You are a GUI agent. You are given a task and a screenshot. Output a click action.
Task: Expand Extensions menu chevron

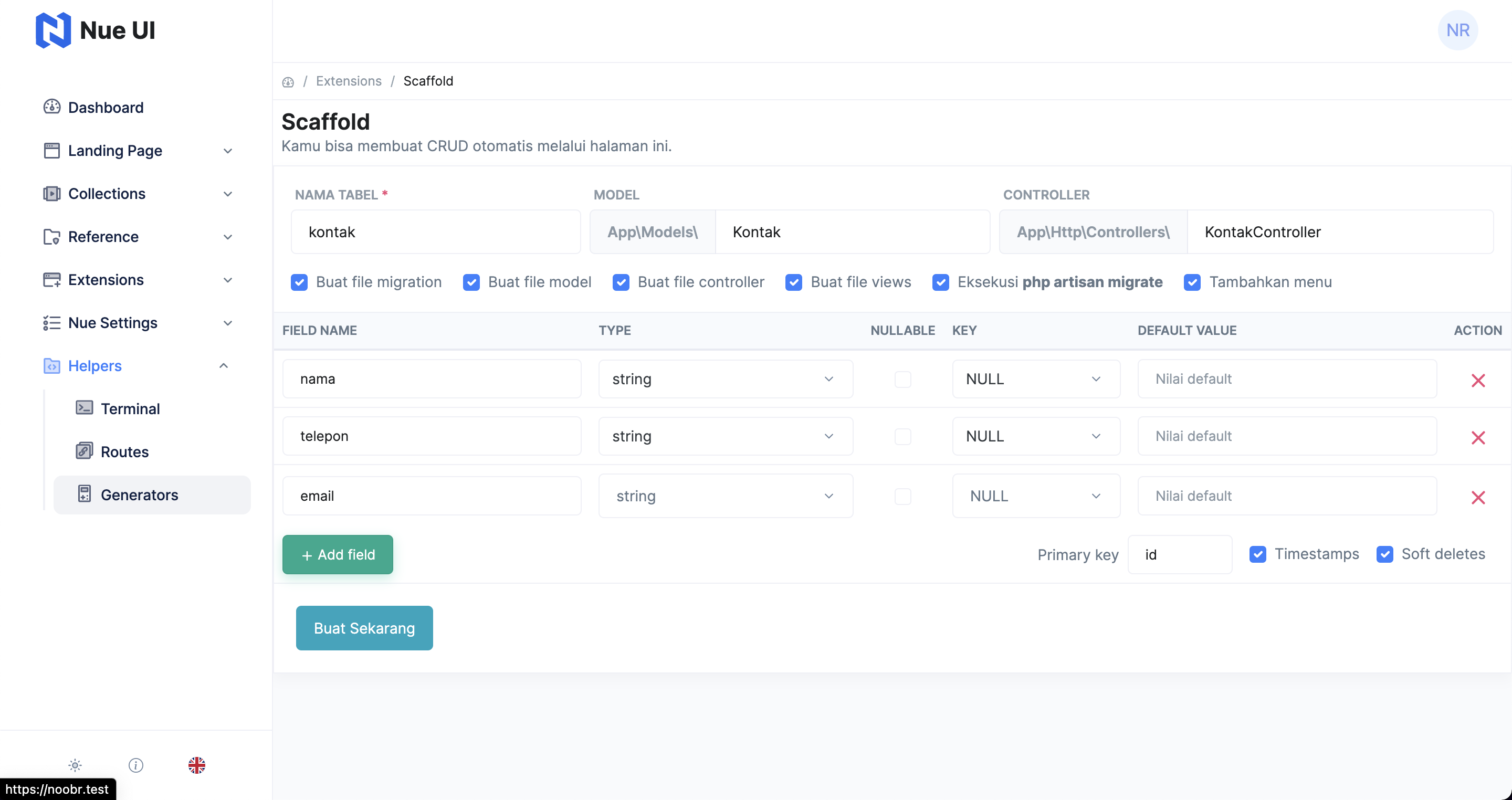tap(228, 280)
